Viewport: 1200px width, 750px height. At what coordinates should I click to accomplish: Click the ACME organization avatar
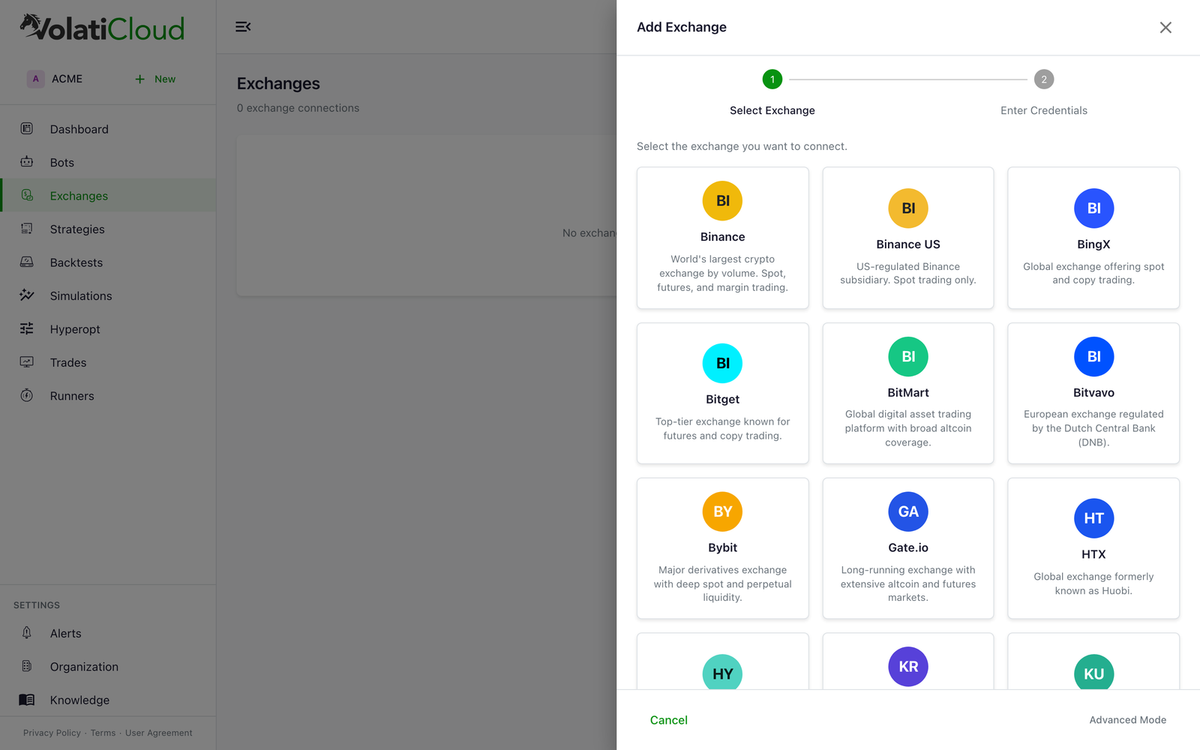point(35,79)
